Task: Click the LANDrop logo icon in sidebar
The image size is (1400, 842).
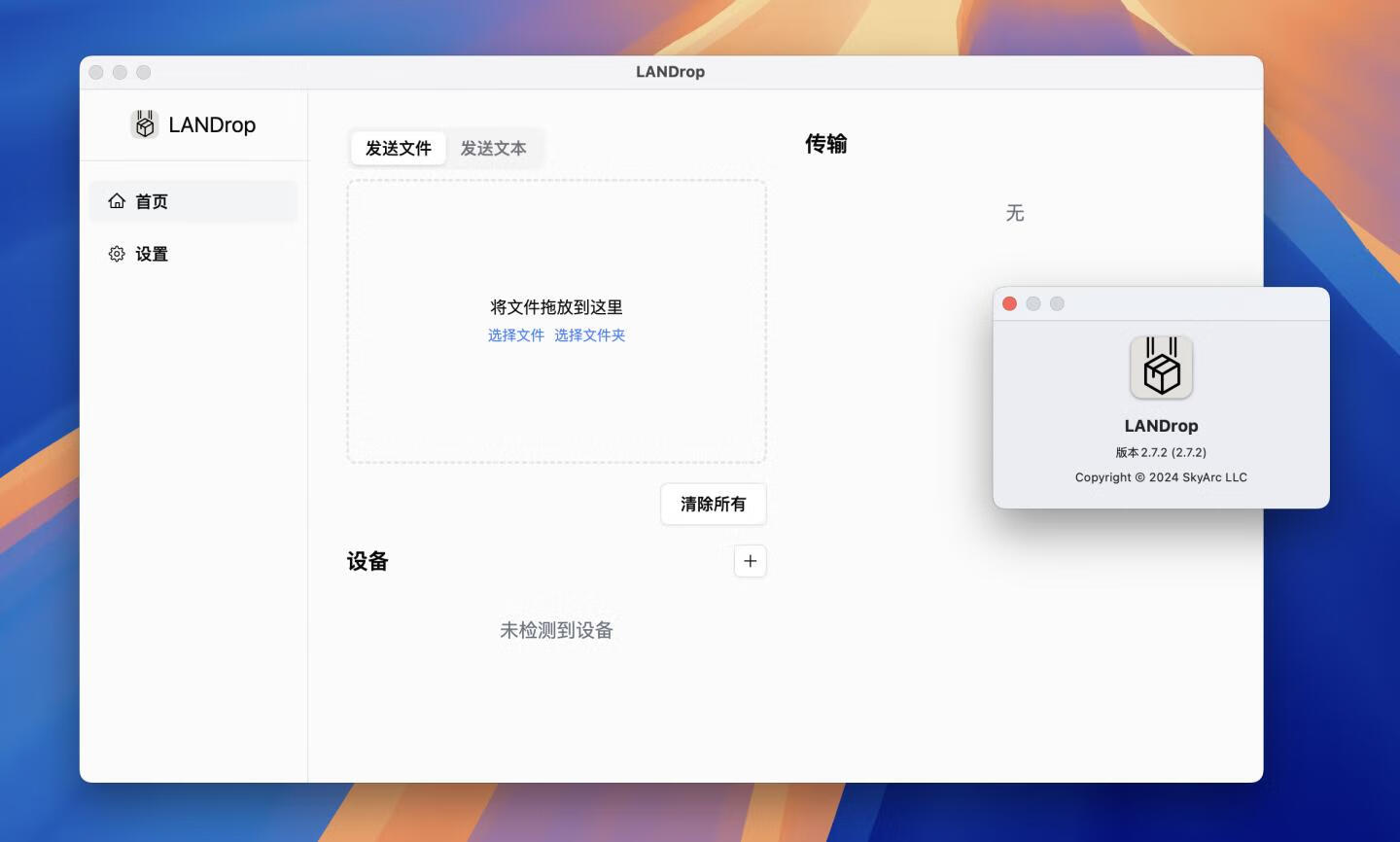Action: tap(145, 124)
